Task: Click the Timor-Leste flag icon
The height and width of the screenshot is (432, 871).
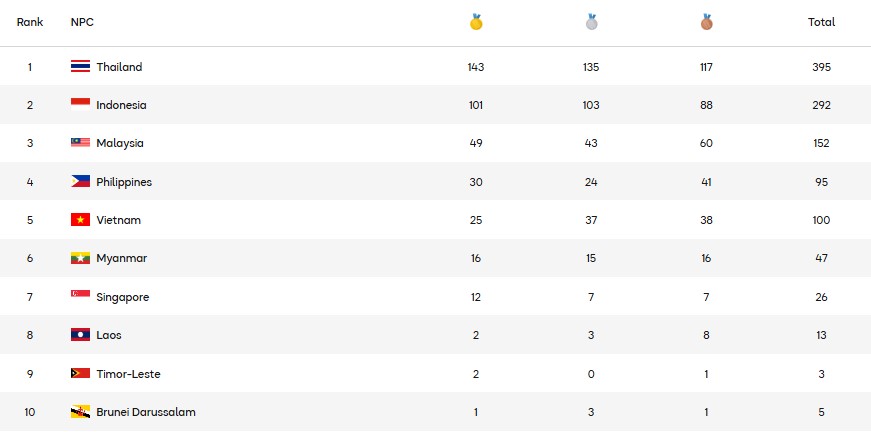Action: 80,374
